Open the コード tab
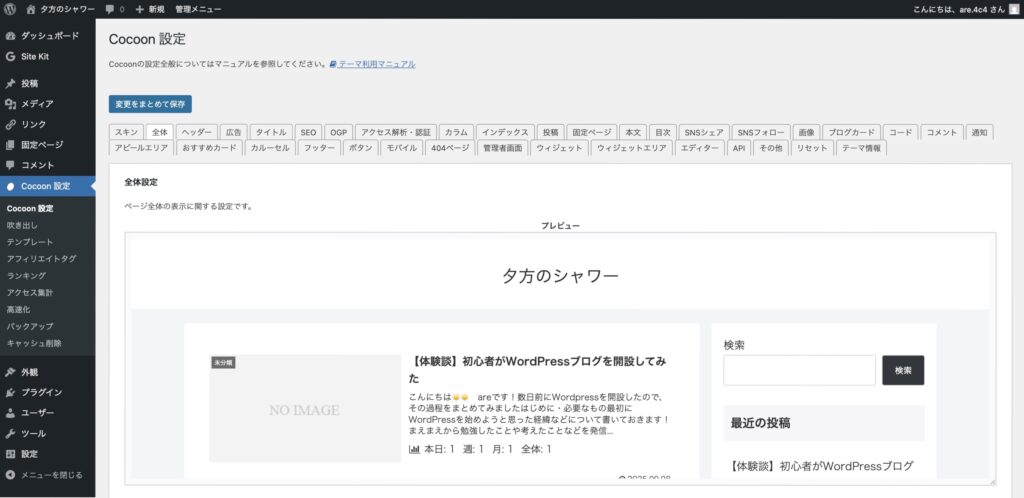Viewport: 1024px width, 498px height. click(x=901, y=132)
